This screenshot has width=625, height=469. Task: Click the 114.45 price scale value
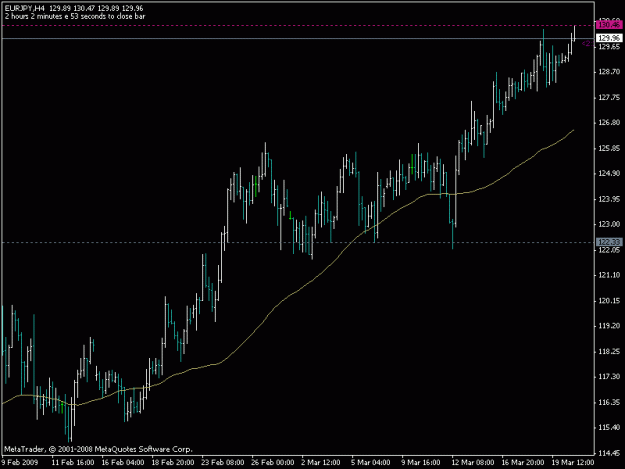tap(609, 453)
